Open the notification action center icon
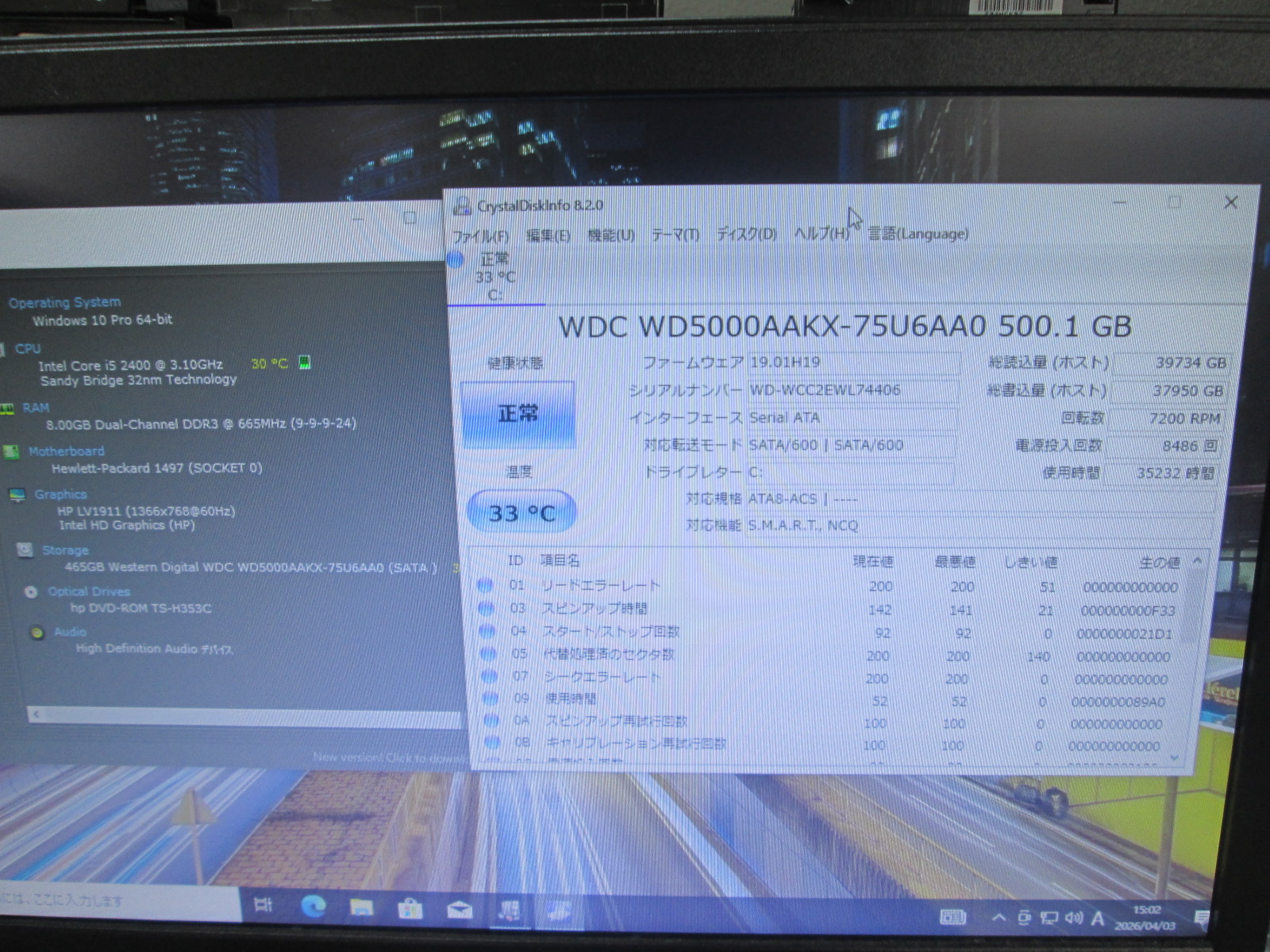The width and height of the screenshot is (1270, 952). (x=1202, y=919)
